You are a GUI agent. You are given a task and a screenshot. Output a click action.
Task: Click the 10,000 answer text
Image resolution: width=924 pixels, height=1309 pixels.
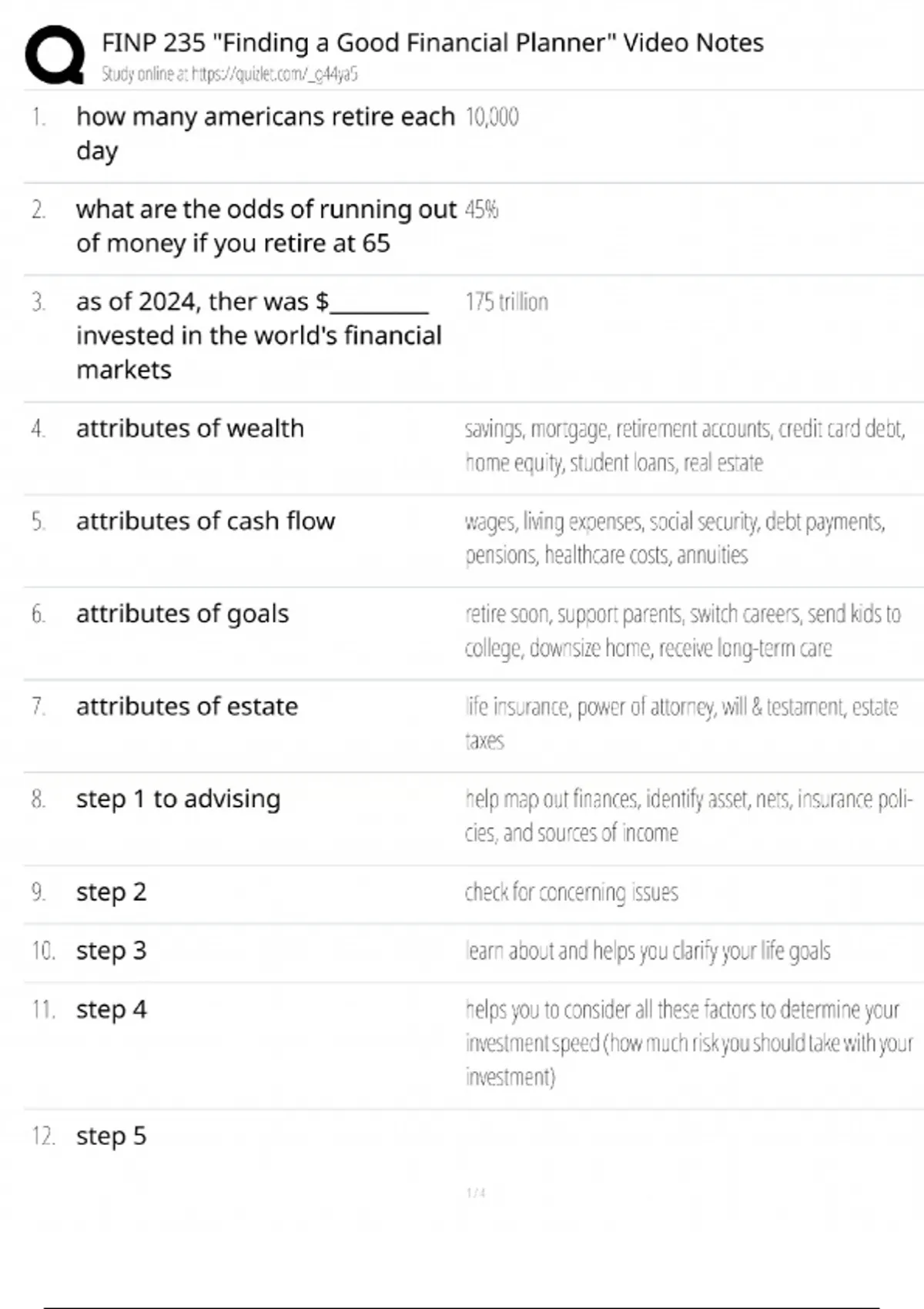[x=492, y=117]
